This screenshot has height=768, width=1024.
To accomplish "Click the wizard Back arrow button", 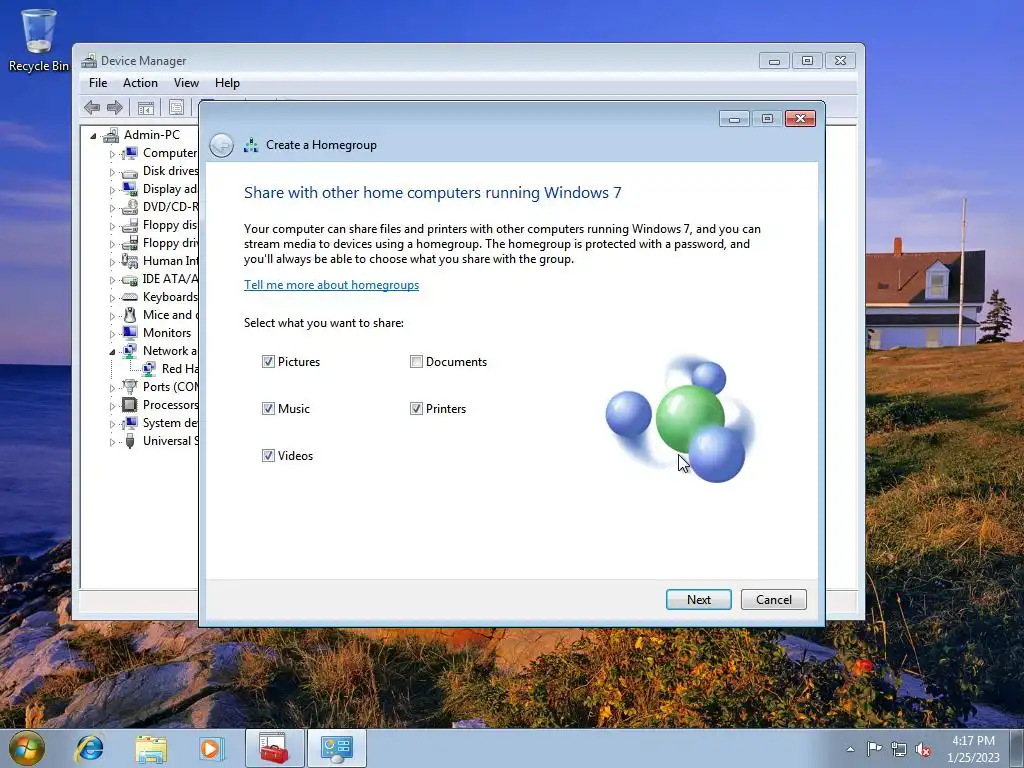I will (x=221, y=145).
